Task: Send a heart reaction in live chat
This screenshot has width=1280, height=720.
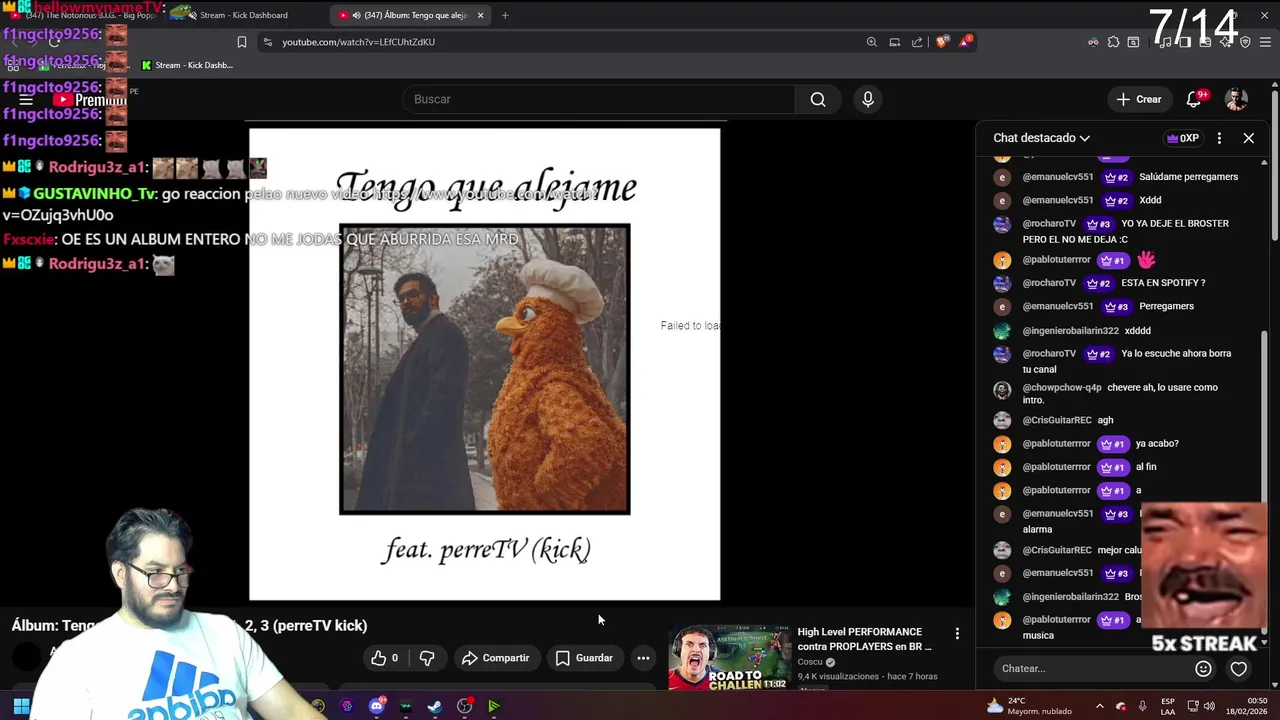Action: point(1239,669)
